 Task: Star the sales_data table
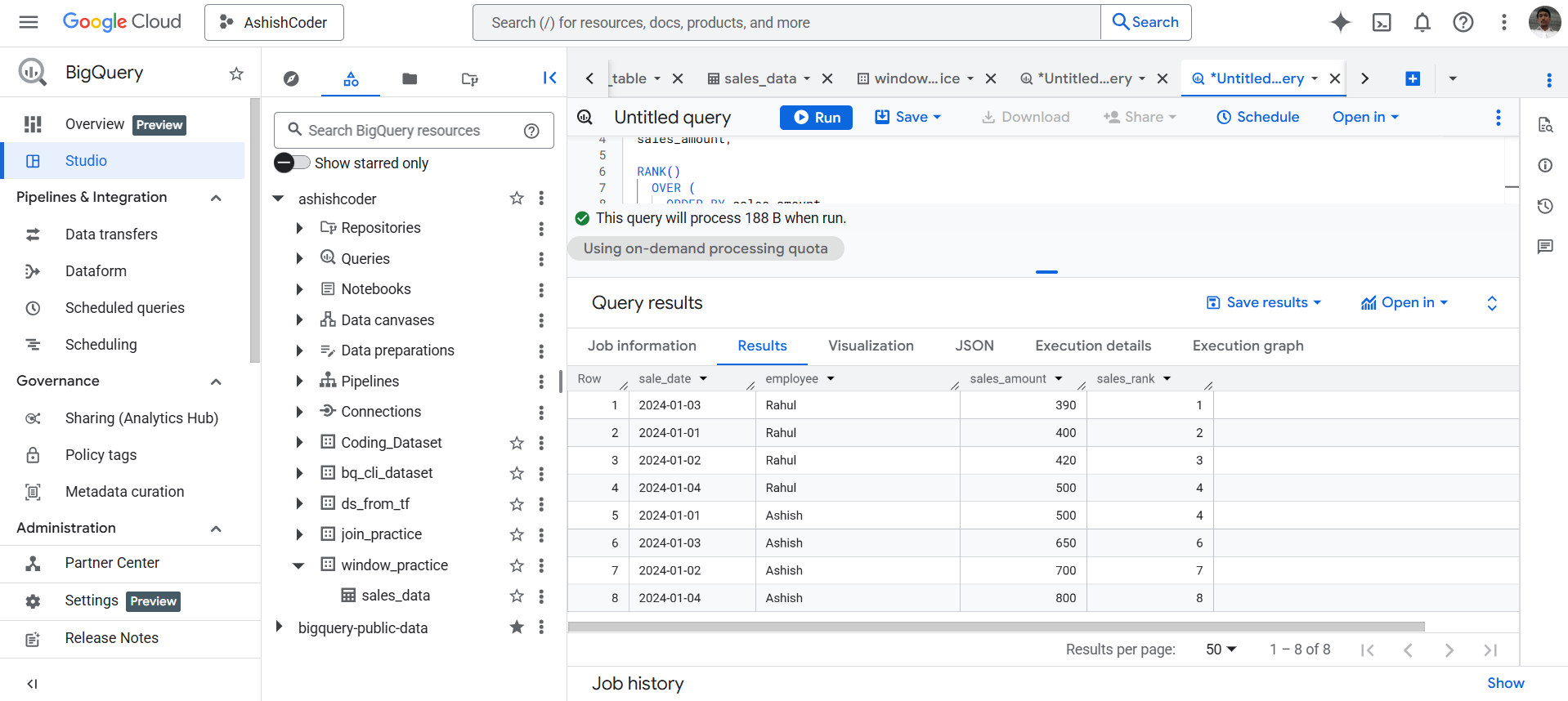point(517,596)
